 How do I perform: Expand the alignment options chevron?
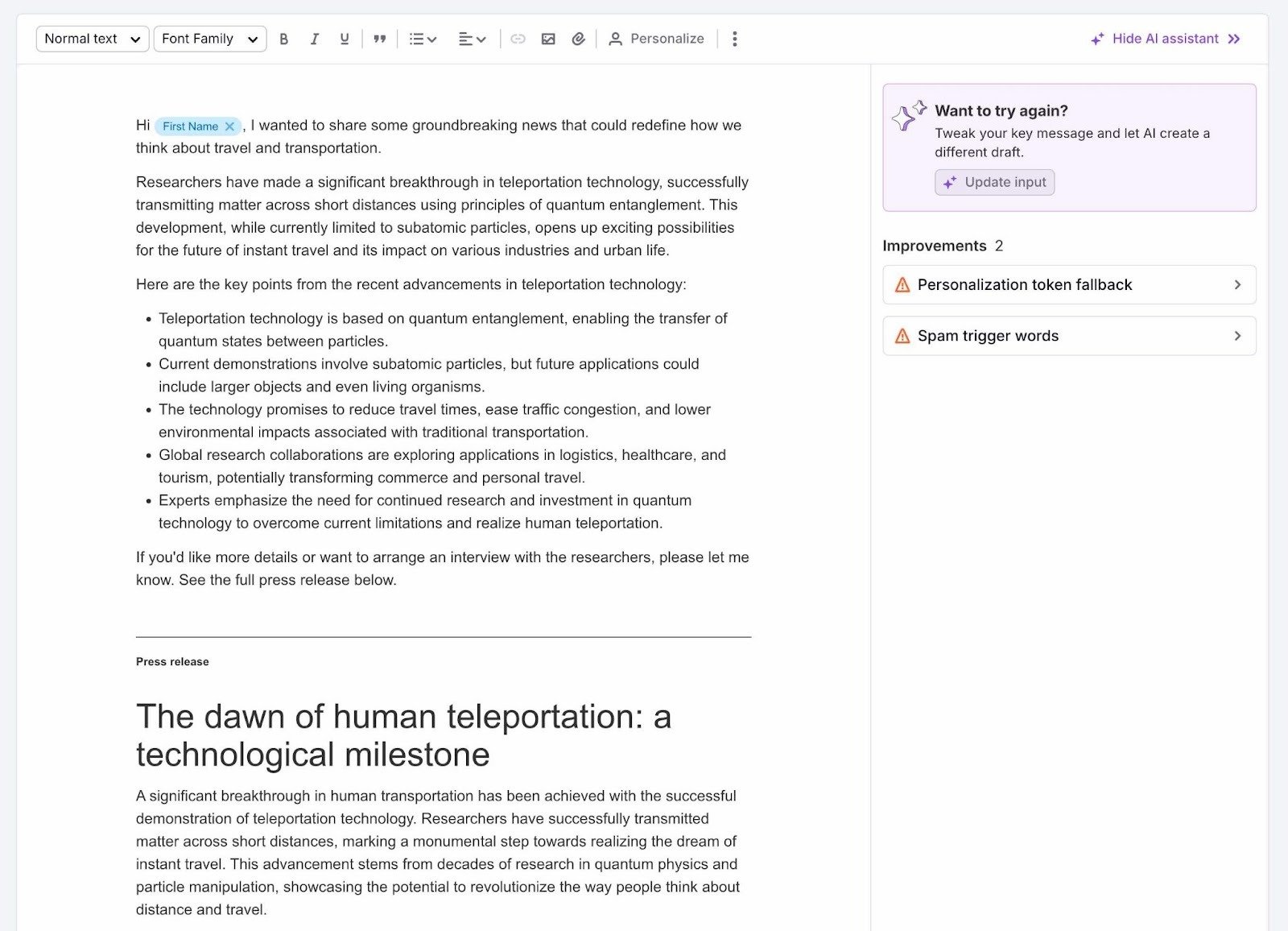click(482, 38)
